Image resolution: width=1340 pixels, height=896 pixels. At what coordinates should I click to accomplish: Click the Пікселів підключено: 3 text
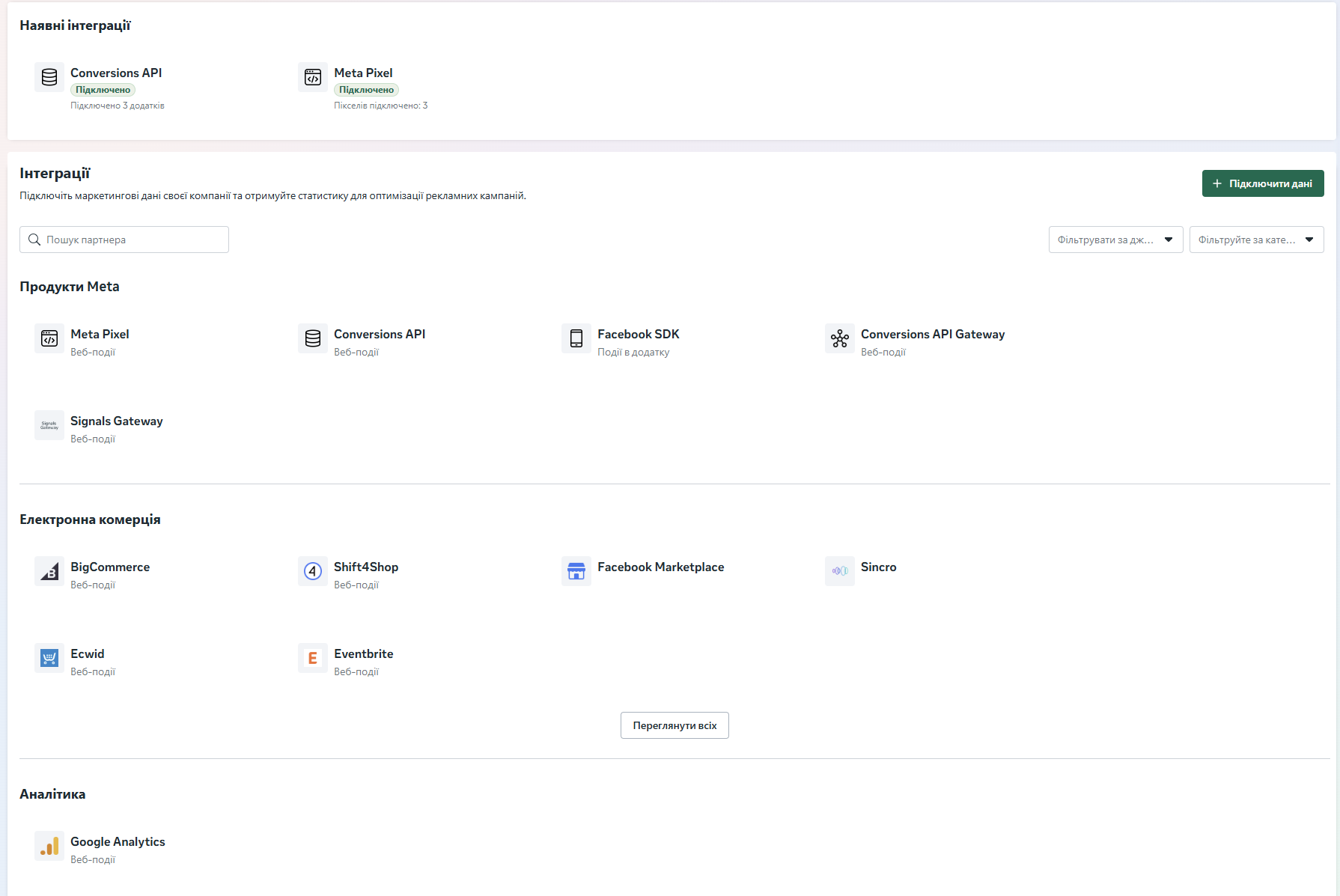click(x=381, y=106)
